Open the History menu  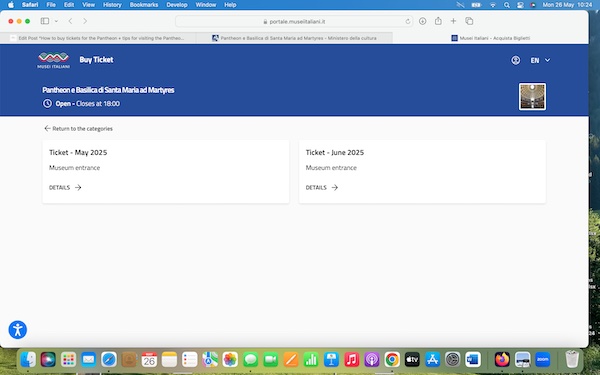click(x=112, y=5)
